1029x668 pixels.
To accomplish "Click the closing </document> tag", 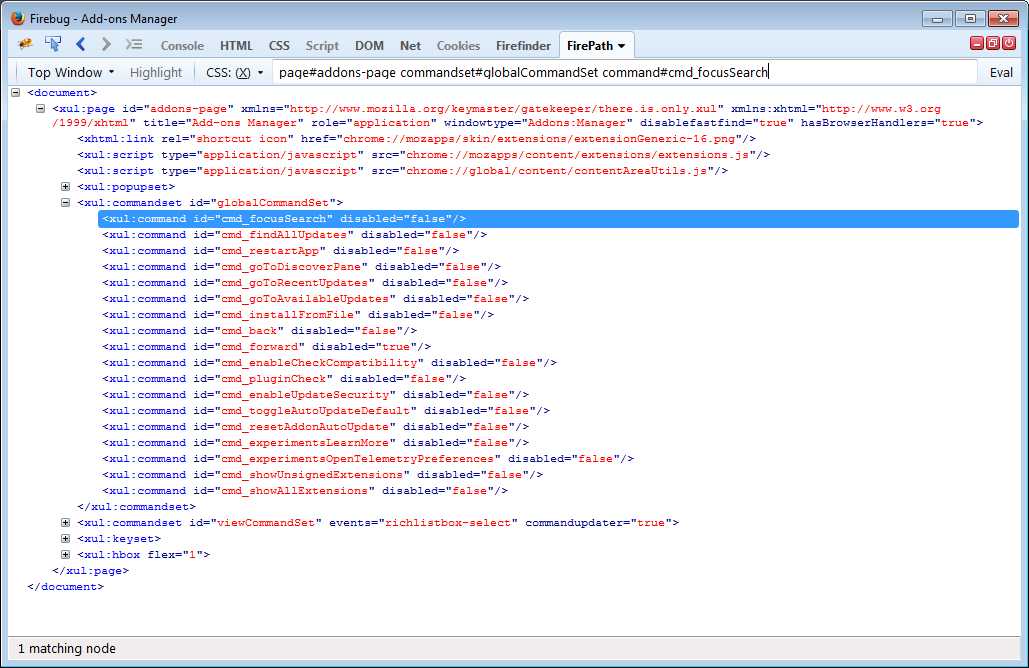I will tap(66, 587).
